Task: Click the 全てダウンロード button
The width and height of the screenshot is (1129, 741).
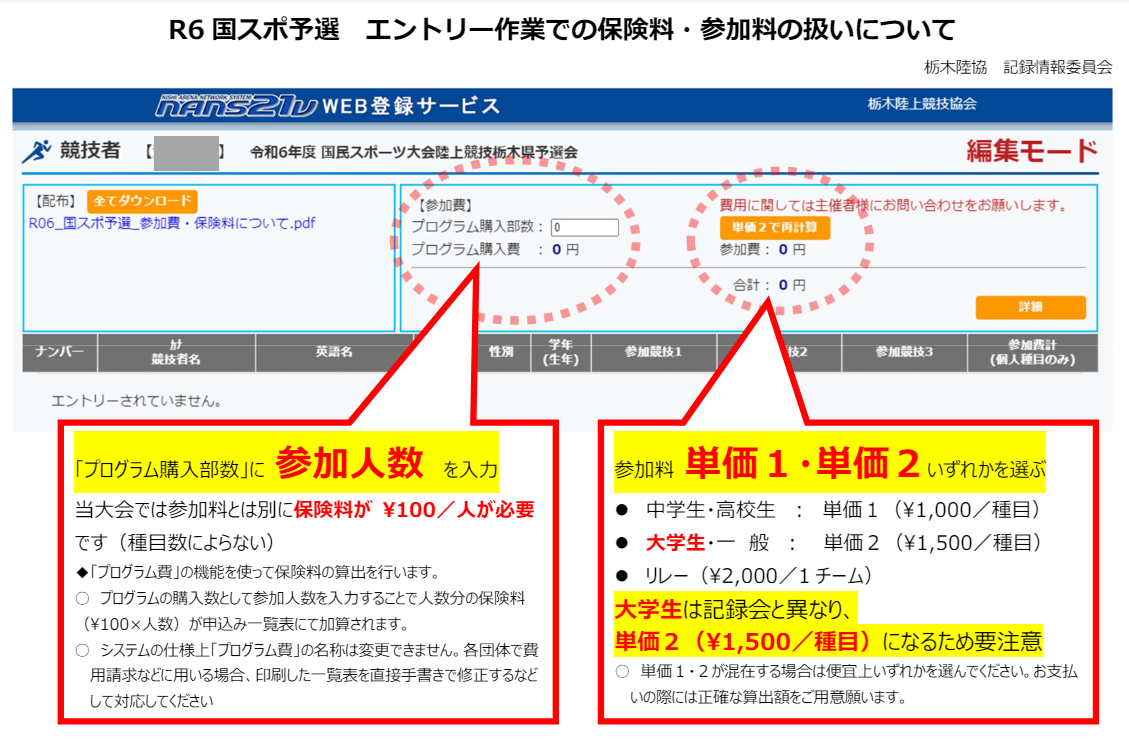Action: tap(142, 201)
